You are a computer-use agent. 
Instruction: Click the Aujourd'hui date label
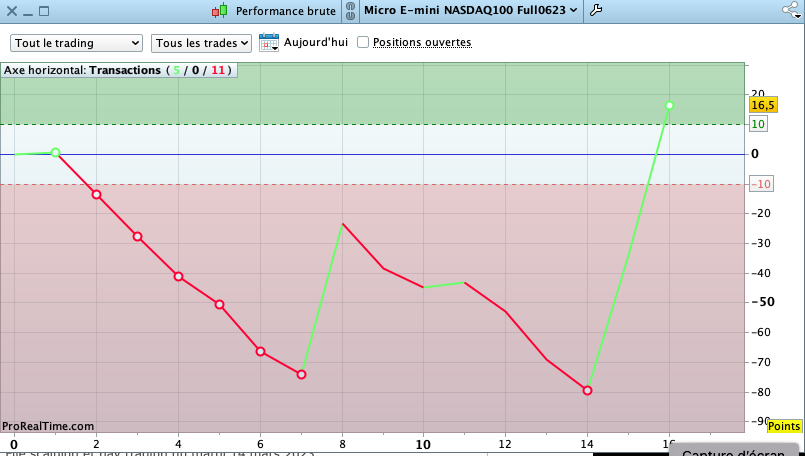click(316, 42)
